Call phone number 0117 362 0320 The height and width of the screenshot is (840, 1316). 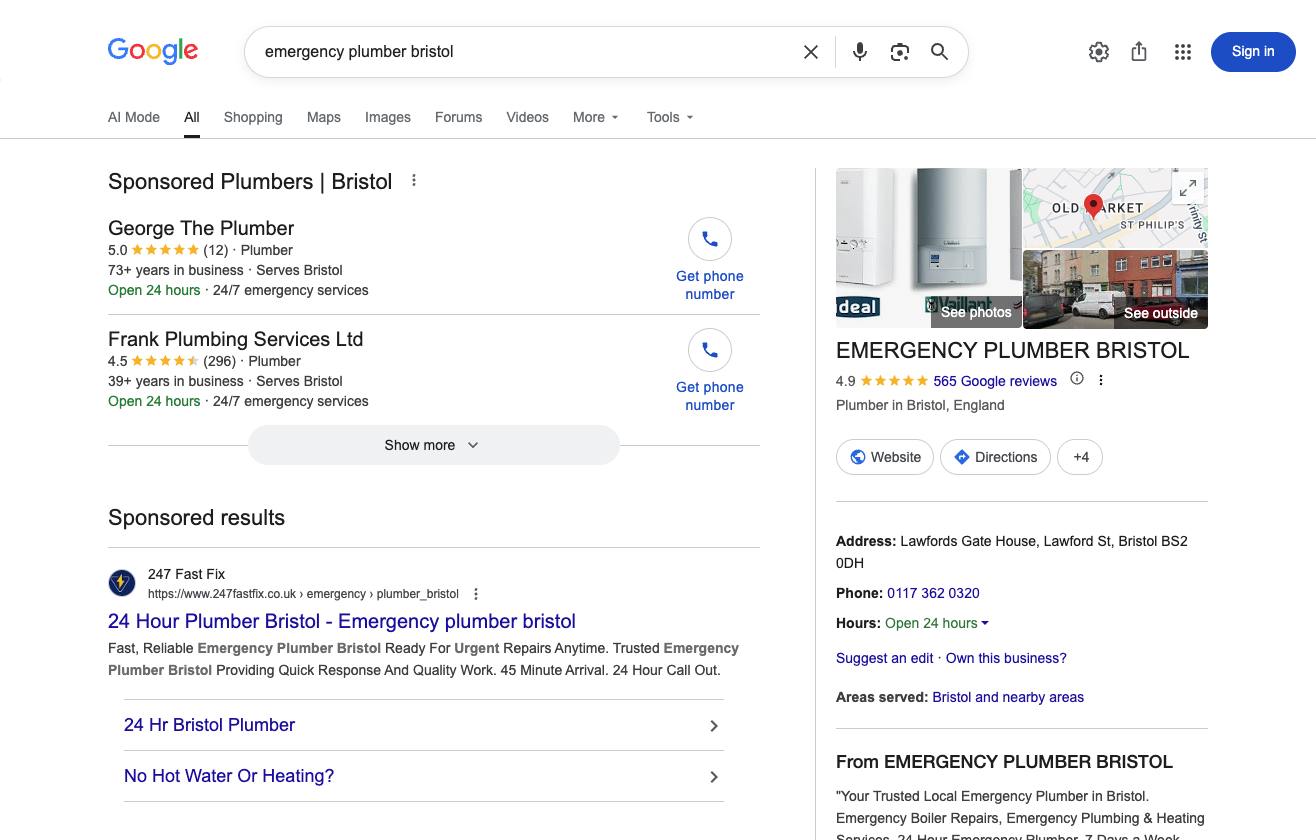pyautogui.click(x=933, y=593)
